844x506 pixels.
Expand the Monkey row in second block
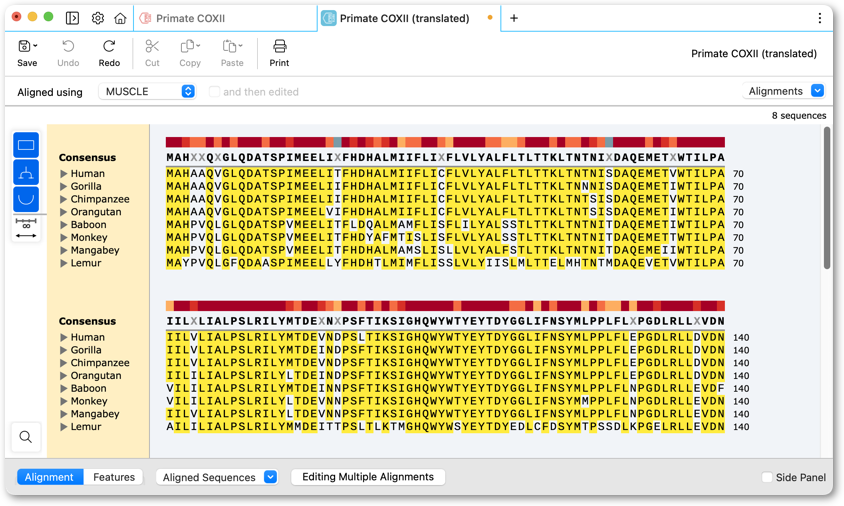point(64,401)
